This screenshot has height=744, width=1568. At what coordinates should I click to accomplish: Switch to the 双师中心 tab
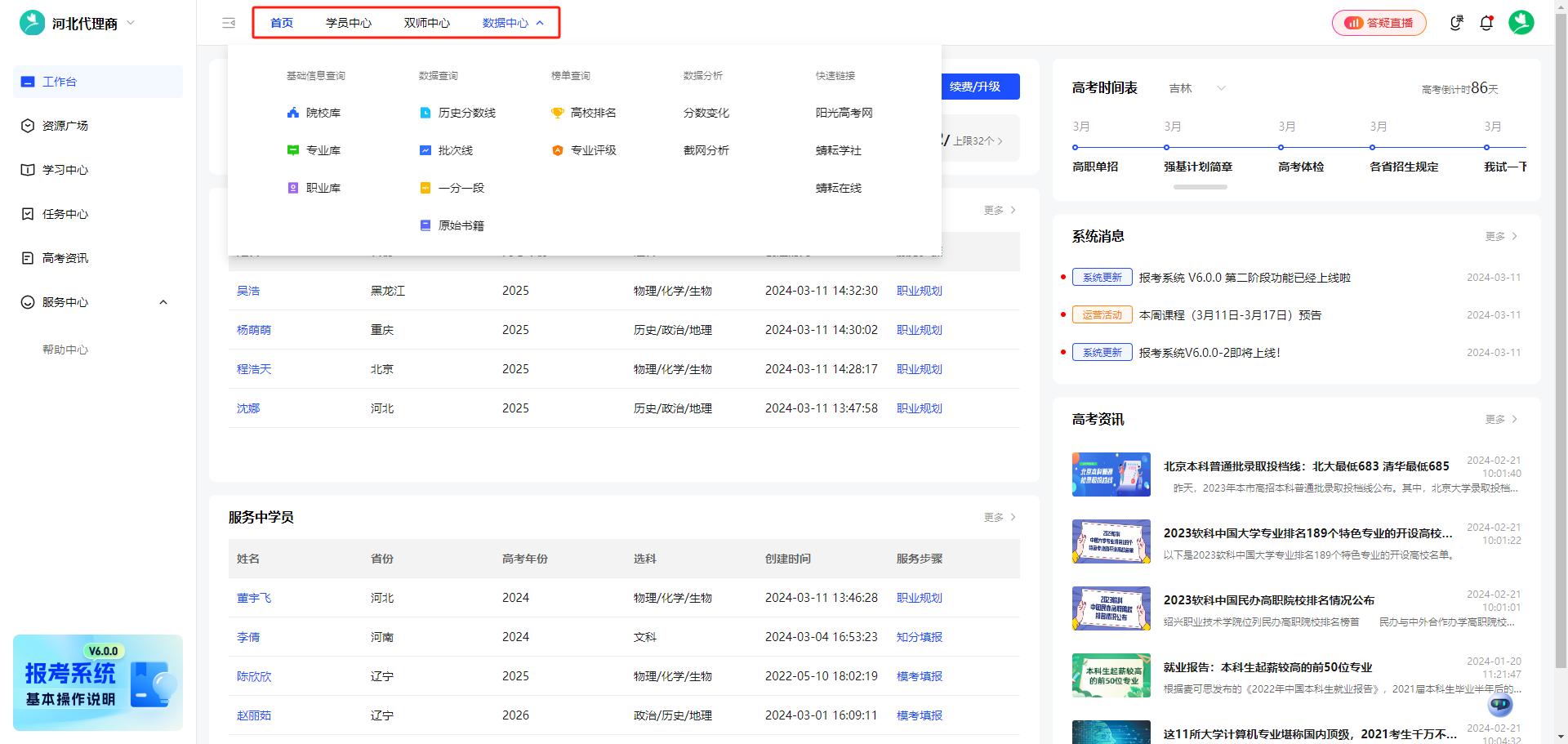pos(427,23)
